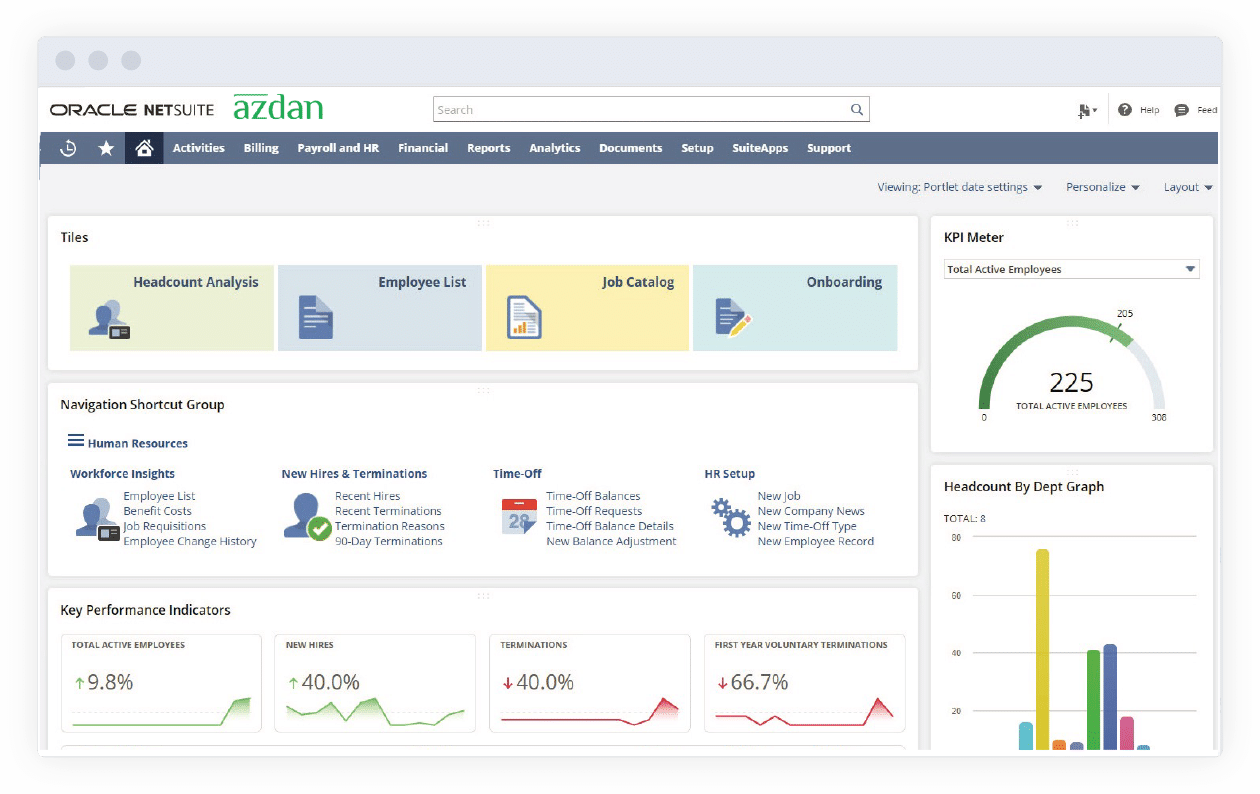The height and width of the screenshot is (794, 1260).
Task: Open the Help question mark icon
Action: [x=1123, y=110]
